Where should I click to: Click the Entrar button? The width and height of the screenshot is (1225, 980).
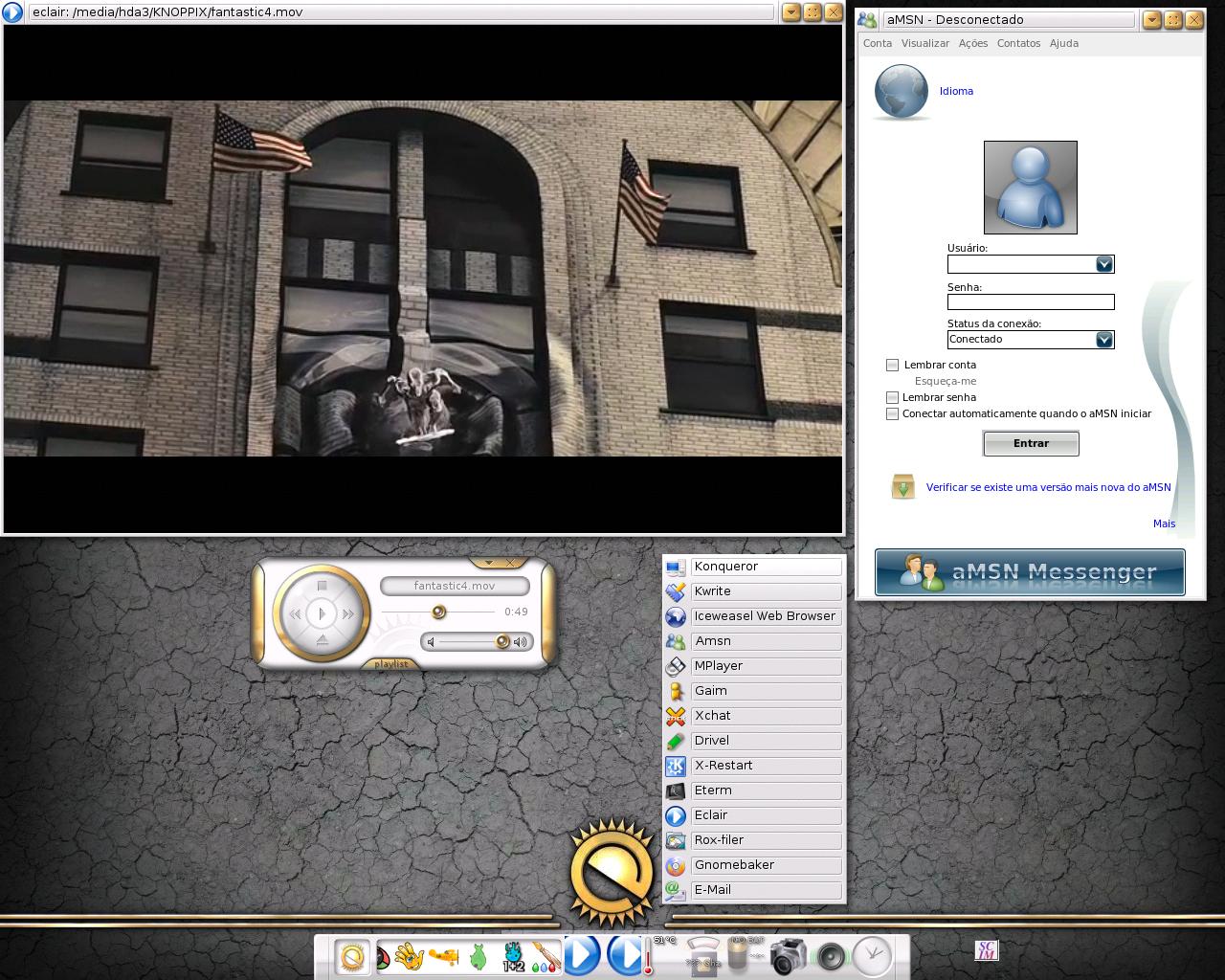coord(1031,443)
